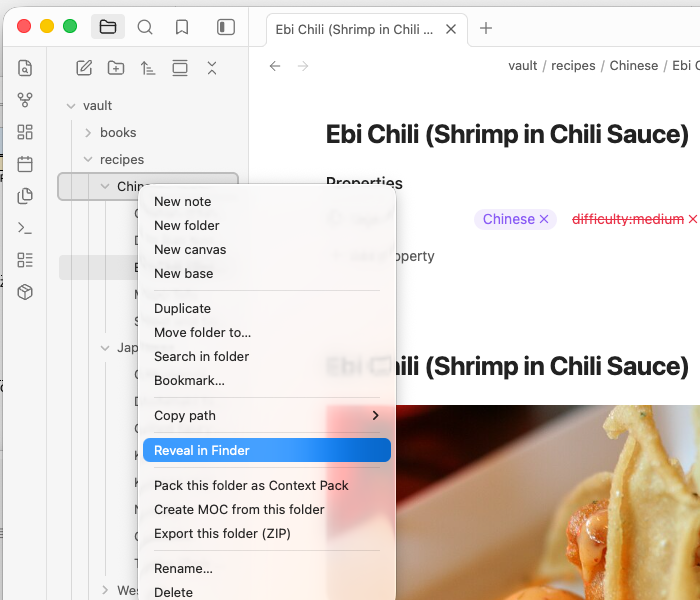Click the Ebi Chili content heading
700x600 pixels.
click(507, 367)
